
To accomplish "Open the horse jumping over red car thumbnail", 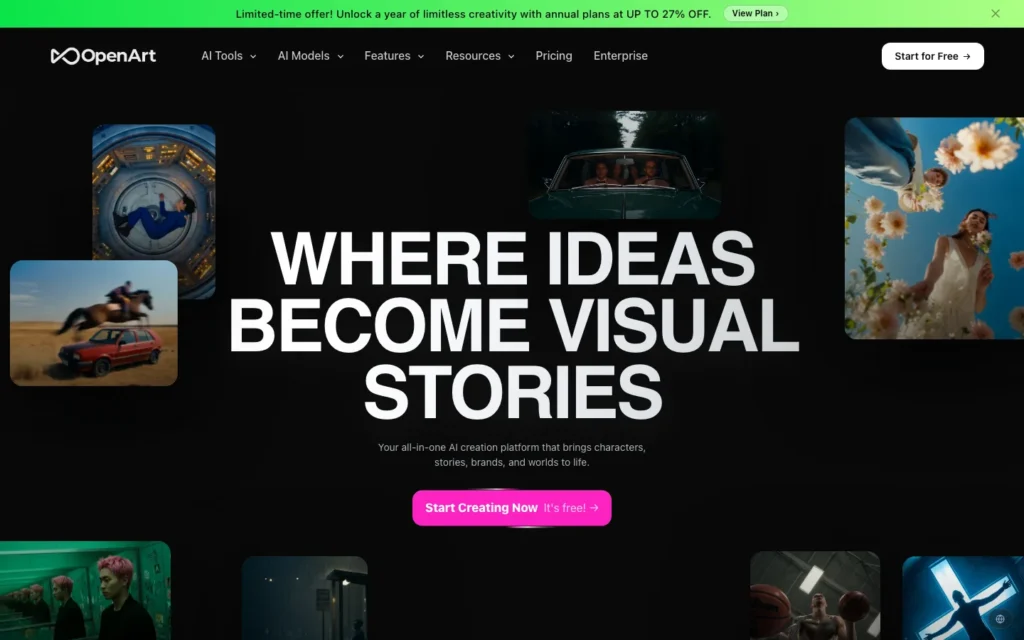I will (x=93, y=323).
